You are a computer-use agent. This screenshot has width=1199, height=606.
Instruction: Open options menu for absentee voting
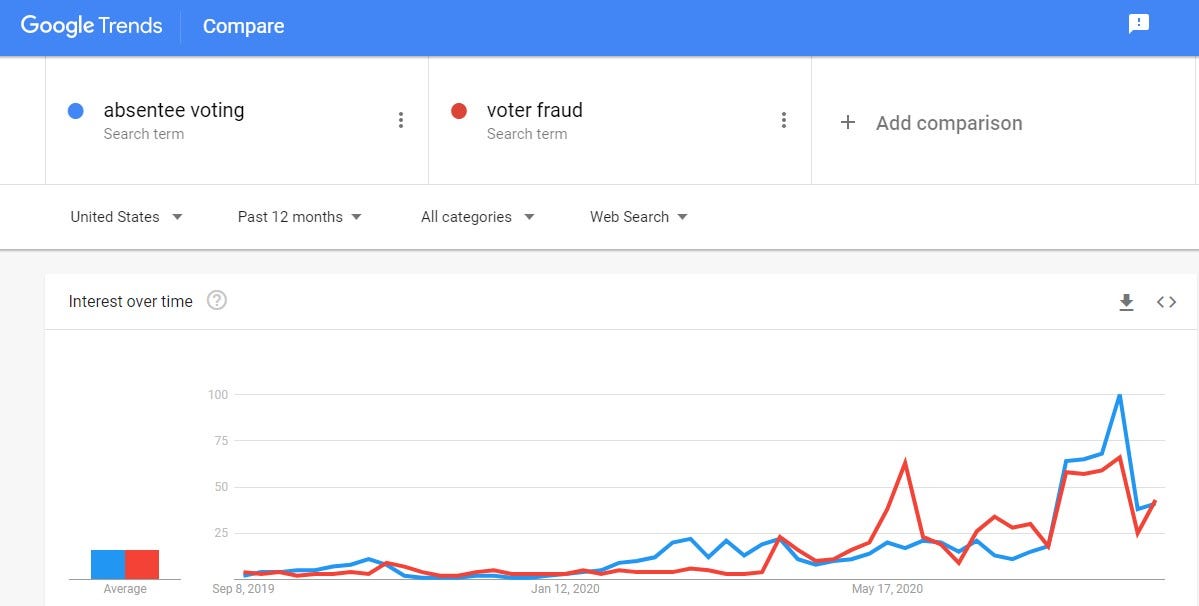(401, 121)
